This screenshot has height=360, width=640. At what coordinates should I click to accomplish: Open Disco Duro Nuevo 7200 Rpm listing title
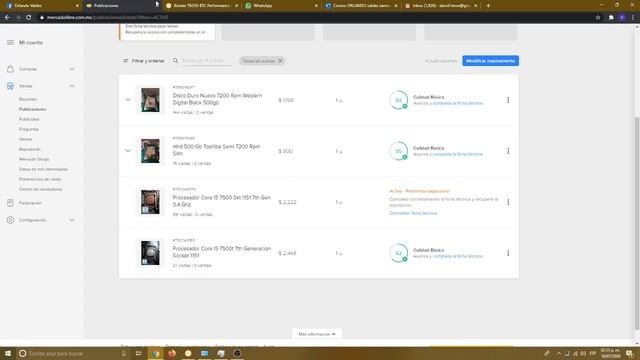coord(217,99)
